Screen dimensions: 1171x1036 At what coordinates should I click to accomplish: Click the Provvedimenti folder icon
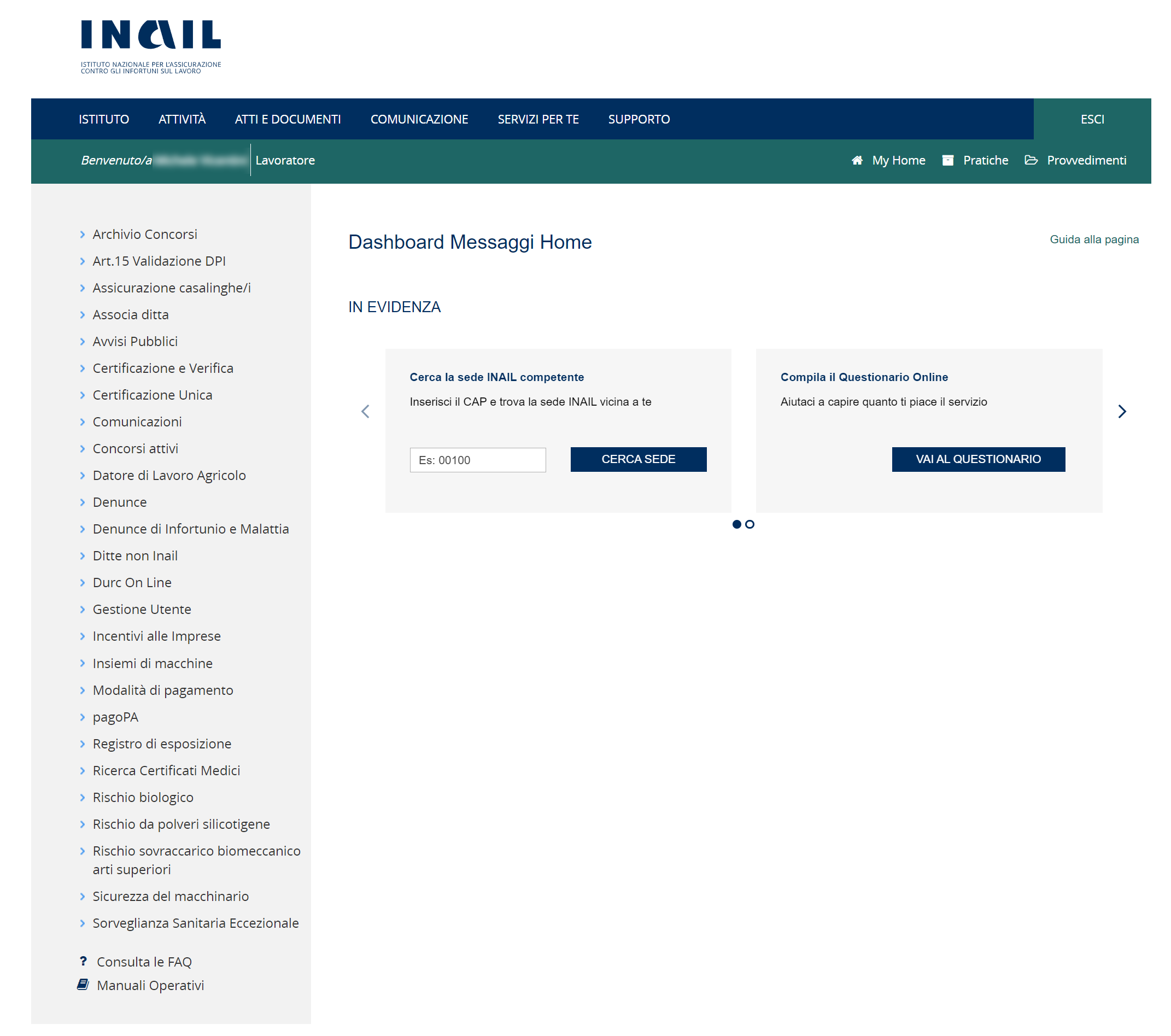point(1031,160)
